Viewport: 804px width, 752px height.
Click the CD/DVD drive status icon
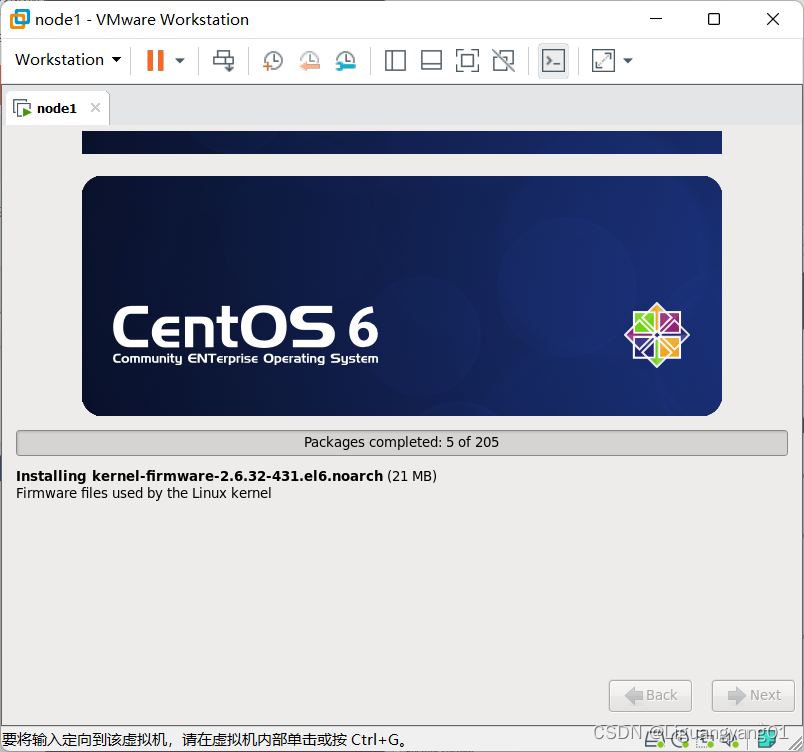680,739
